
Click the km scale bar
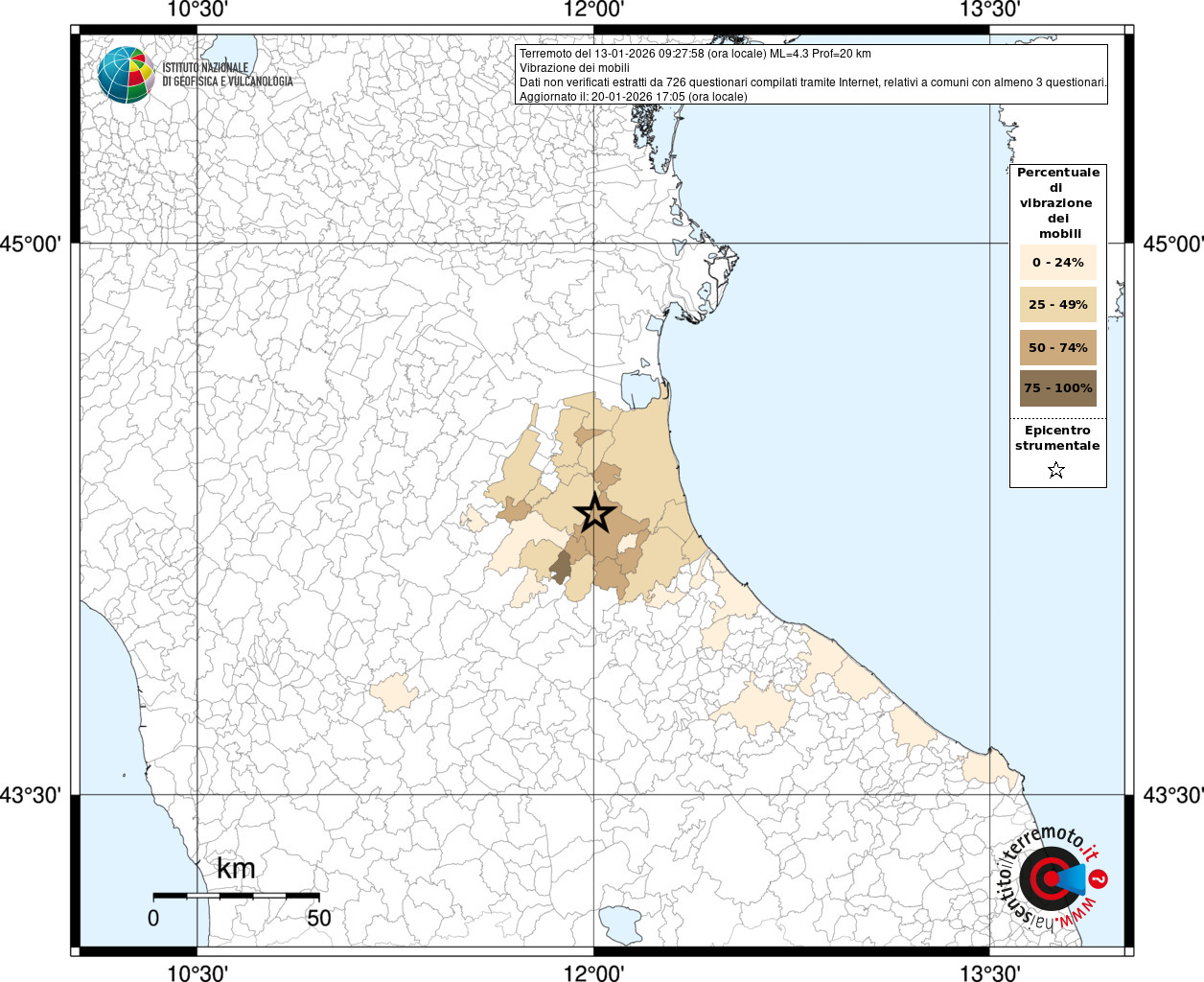coord(236,896)
